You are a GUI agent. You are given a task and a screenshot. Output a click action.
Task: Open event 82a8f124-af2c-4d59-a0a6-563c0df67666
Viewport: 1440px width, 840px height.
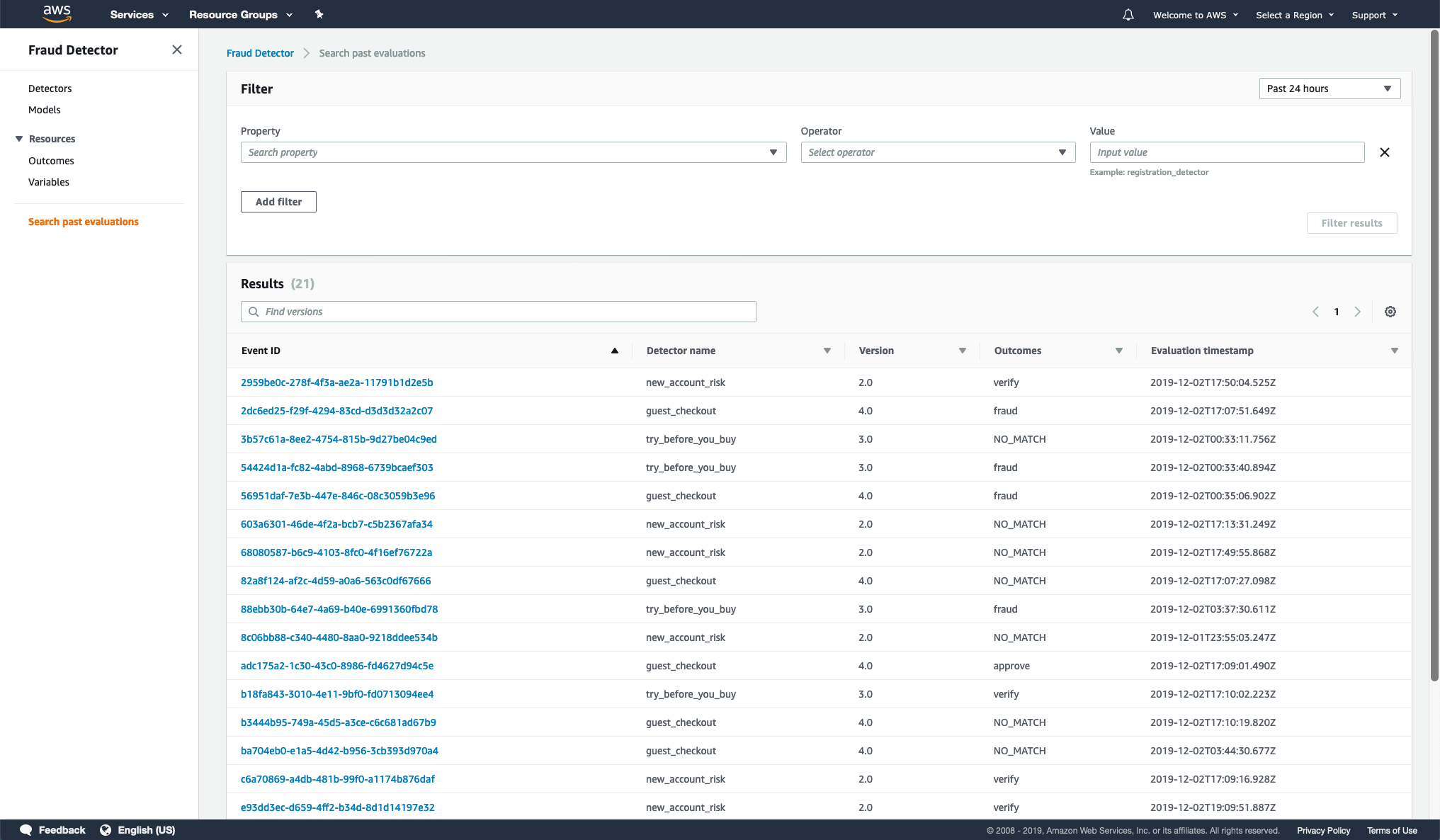click(336, 581)
